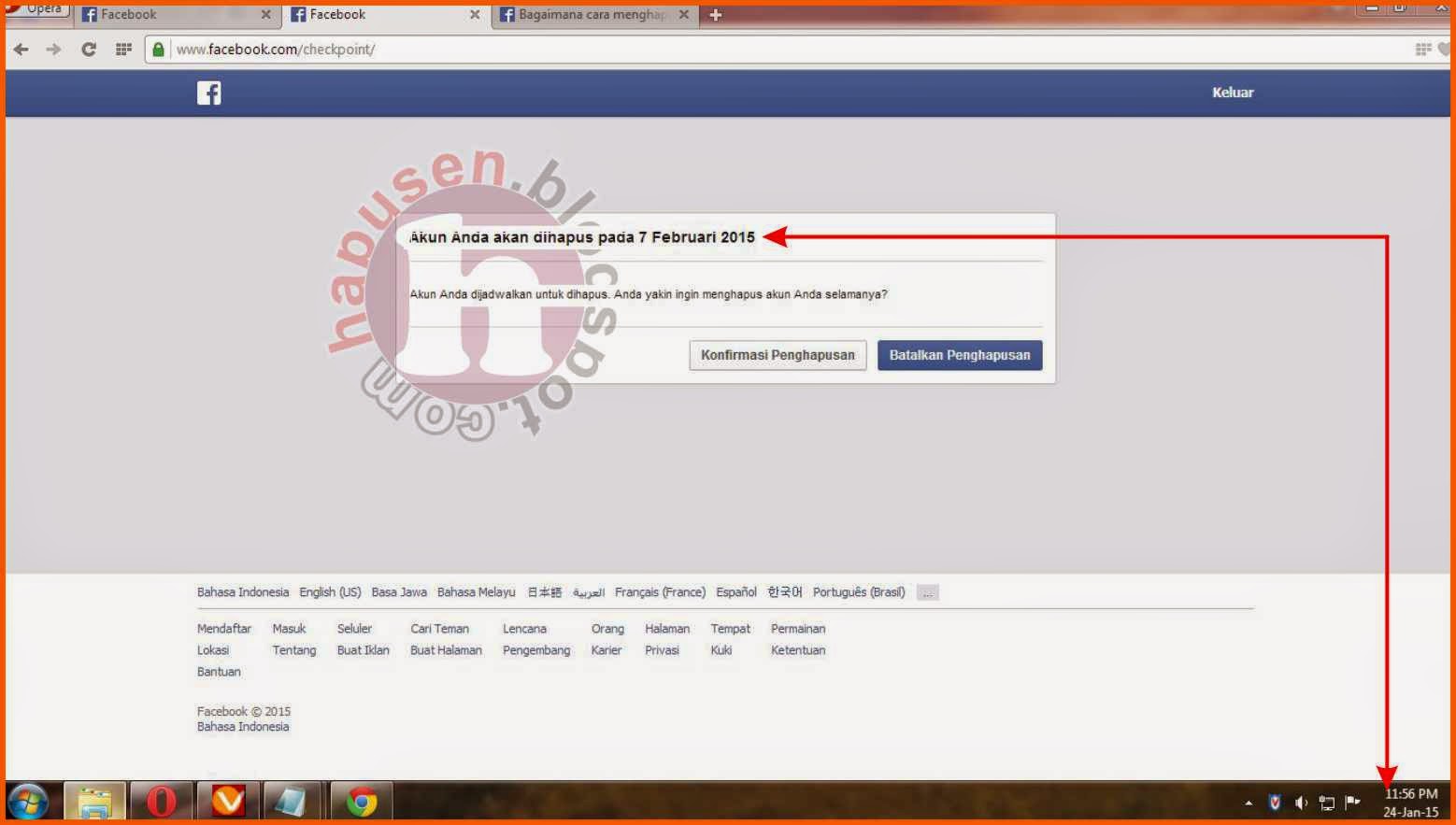Image resolution: width=1456 pixels, height=825 pixels.
Task: Click the shield tray icon
Action: 1275,802
